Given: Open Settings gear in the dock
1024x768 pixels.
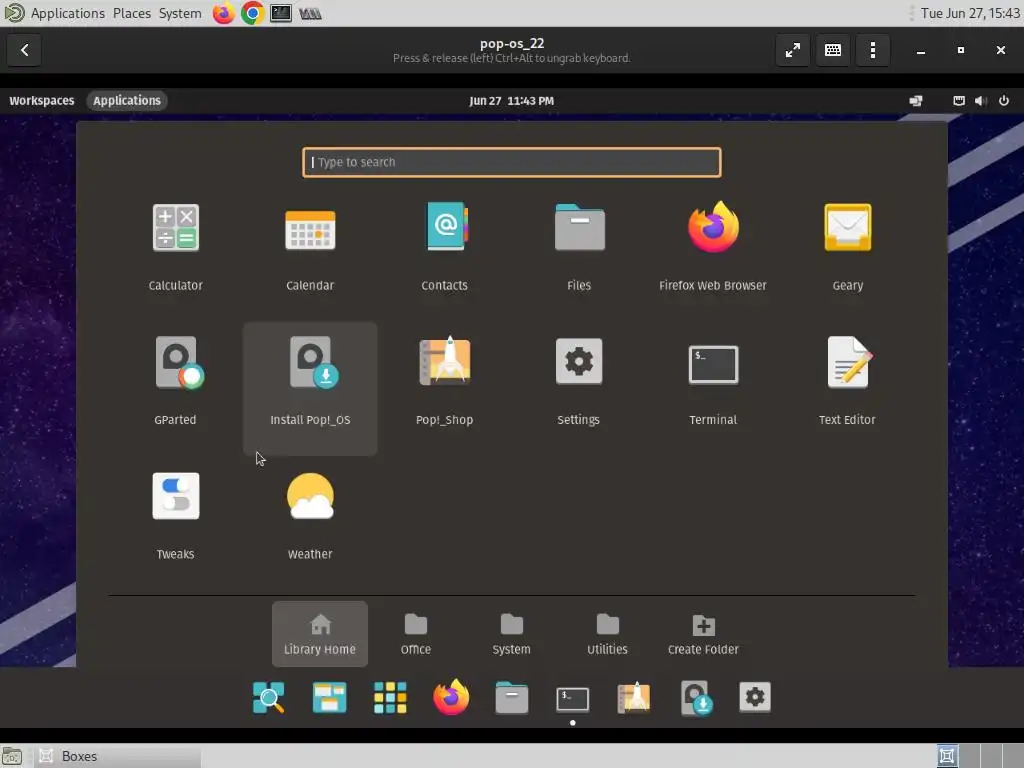Looking at the screenshot, I should [755, 697].
